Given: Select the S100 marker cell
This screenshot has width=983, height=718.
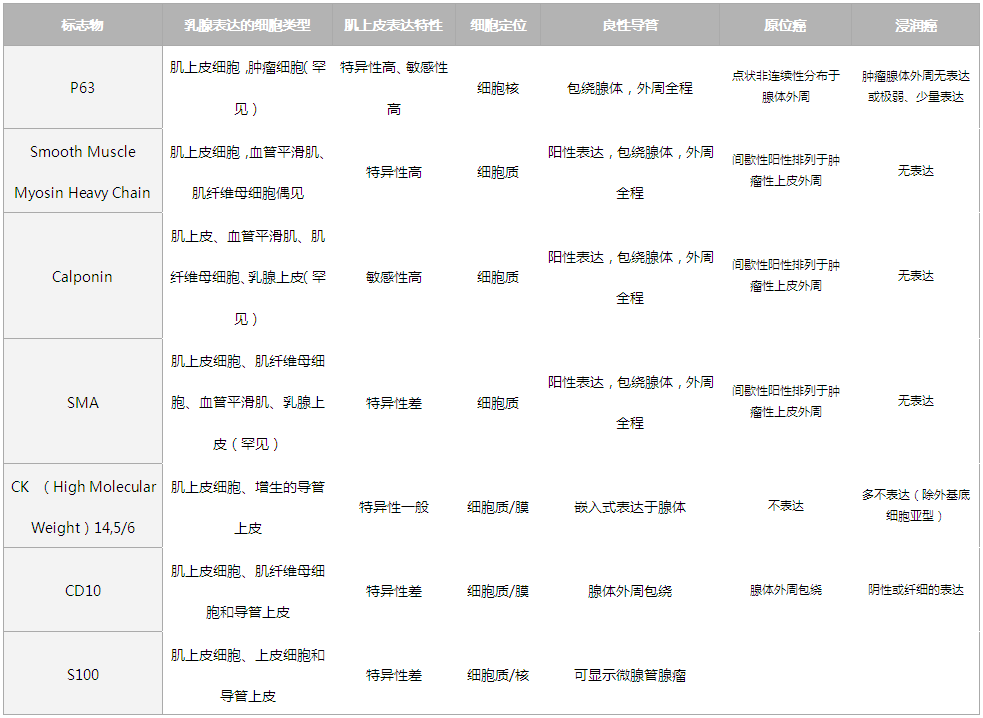Looking at the screenshot, I should [83, 675].
